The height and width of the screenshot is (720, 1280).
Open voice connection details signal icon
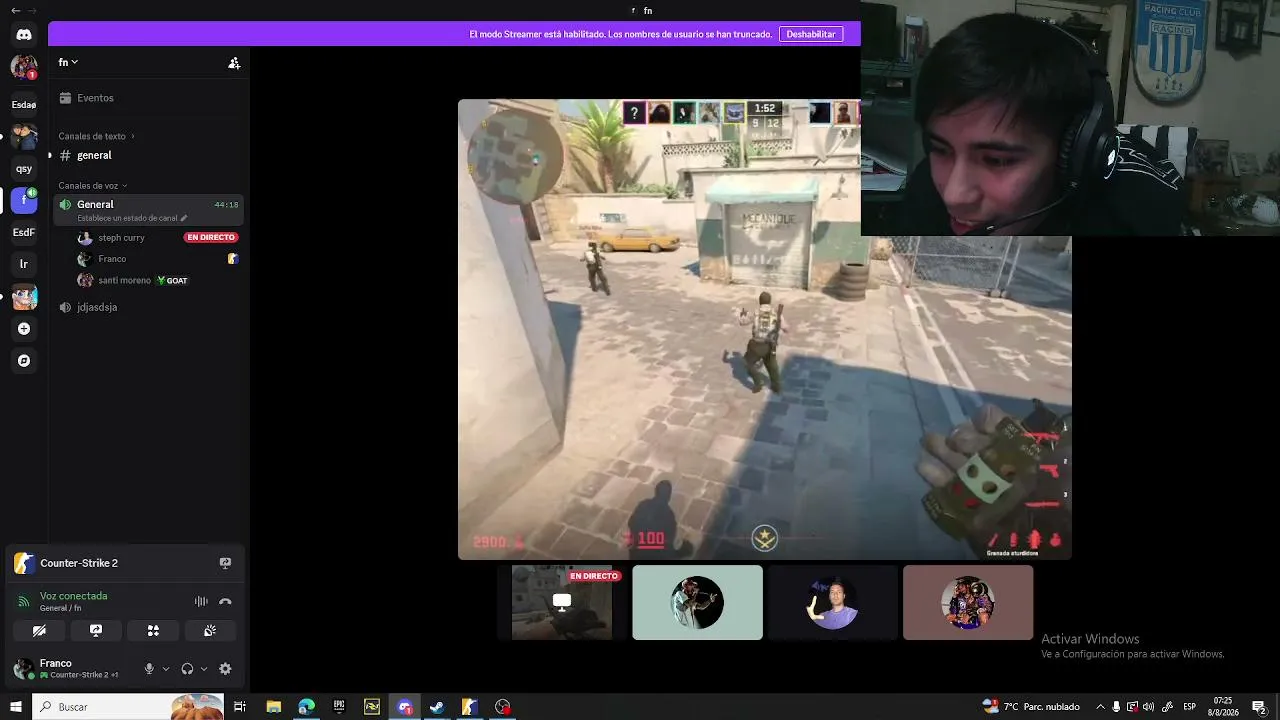(24, 601)
